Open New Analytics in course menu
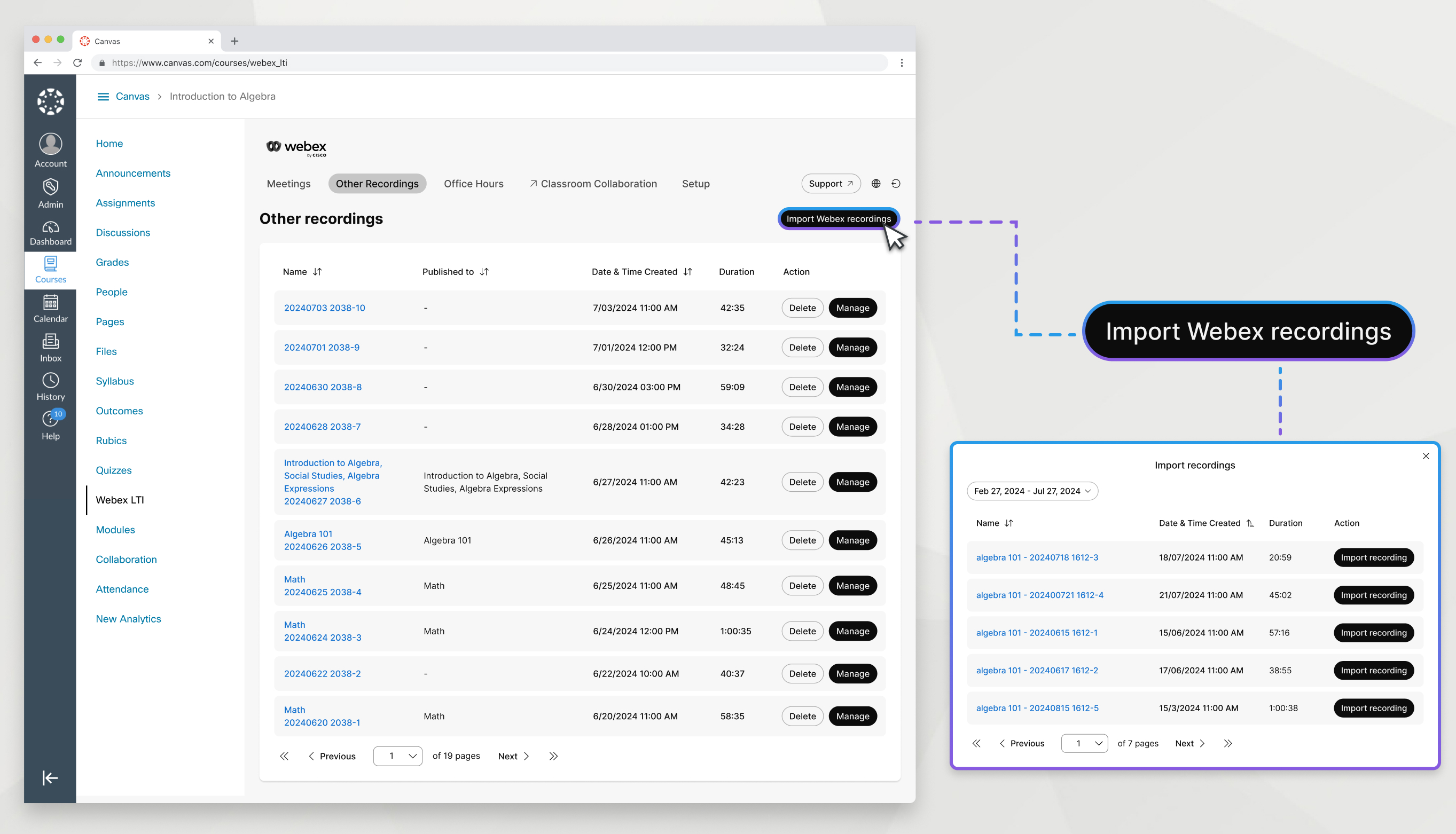Image resolution: width=1456 pixels, height=834 pixels. pyautogui.click(x=128, y=619)
